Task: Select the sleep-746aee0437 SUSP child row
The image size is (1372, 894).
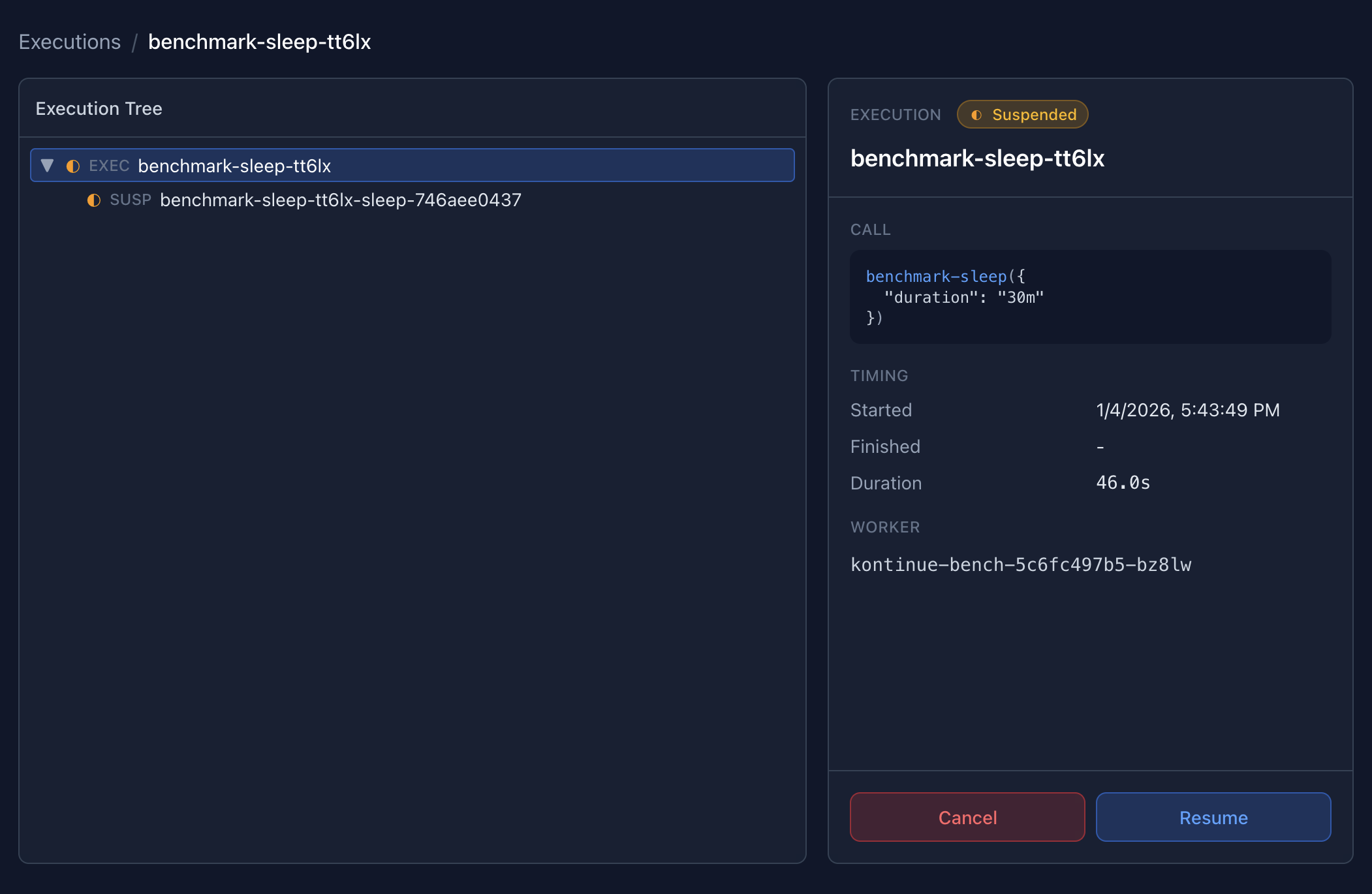Action: (x=340, y=200)
